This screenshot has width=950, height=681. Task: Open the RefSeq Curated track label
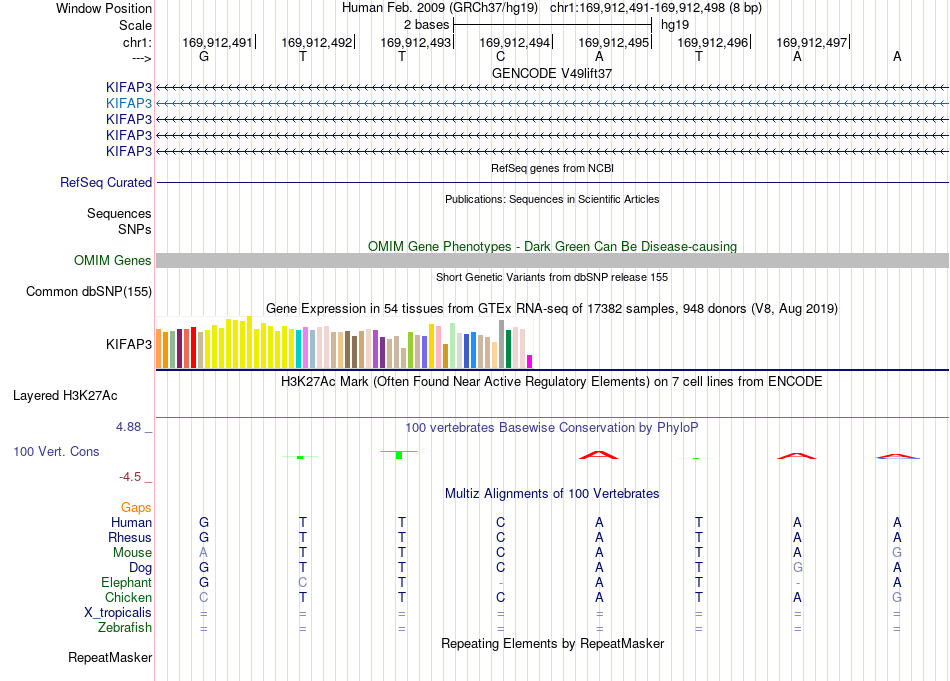point(106,182)
